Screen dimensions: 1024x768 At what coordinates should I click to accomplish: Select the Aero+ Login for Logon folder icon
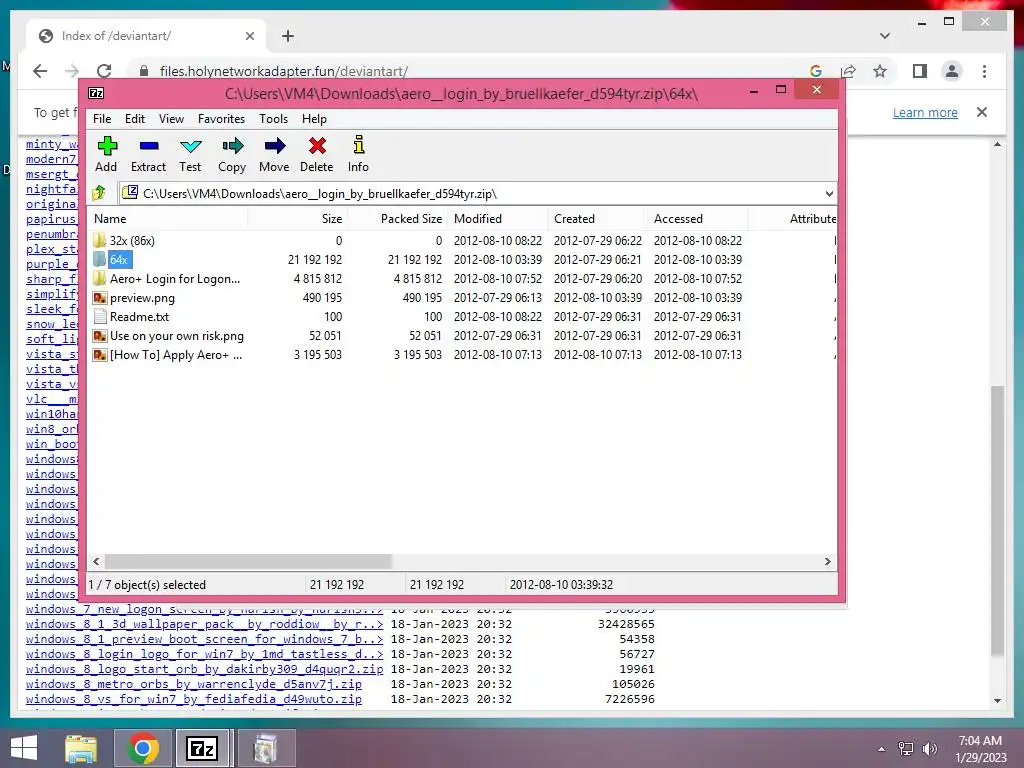pos(99,278)
